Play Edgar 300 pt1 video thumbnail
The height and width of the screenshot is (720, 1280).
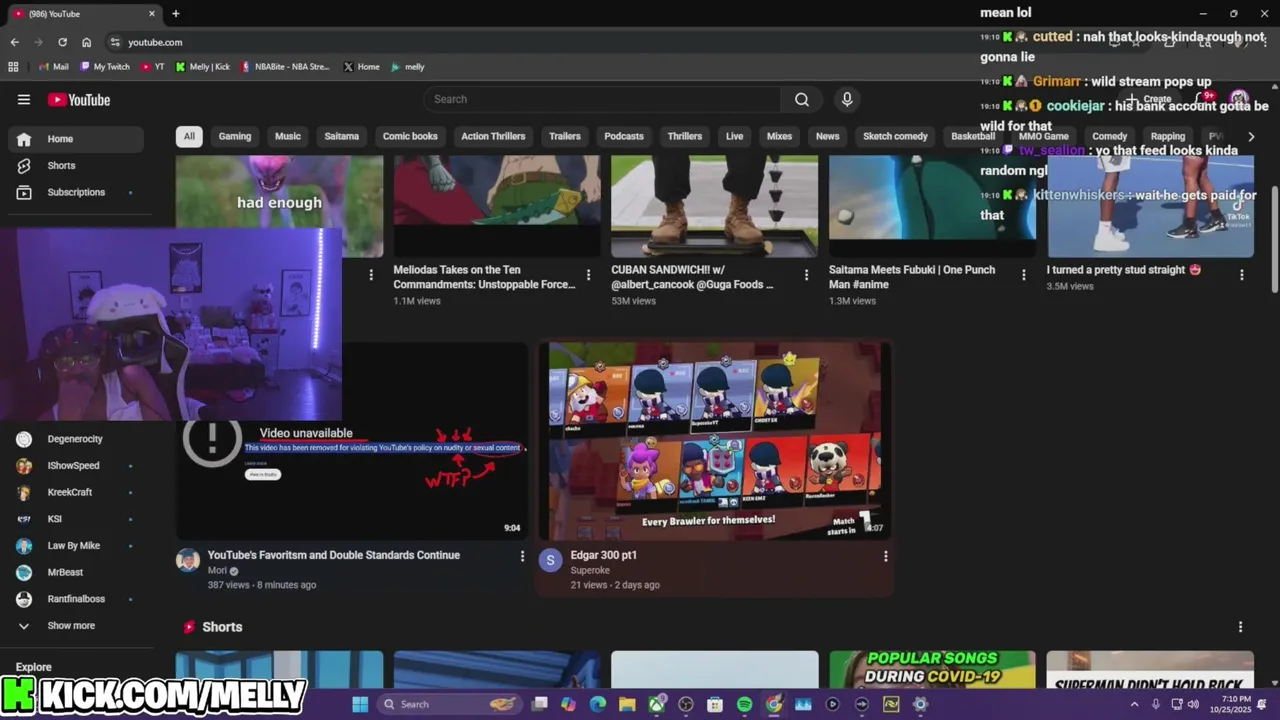714,441
